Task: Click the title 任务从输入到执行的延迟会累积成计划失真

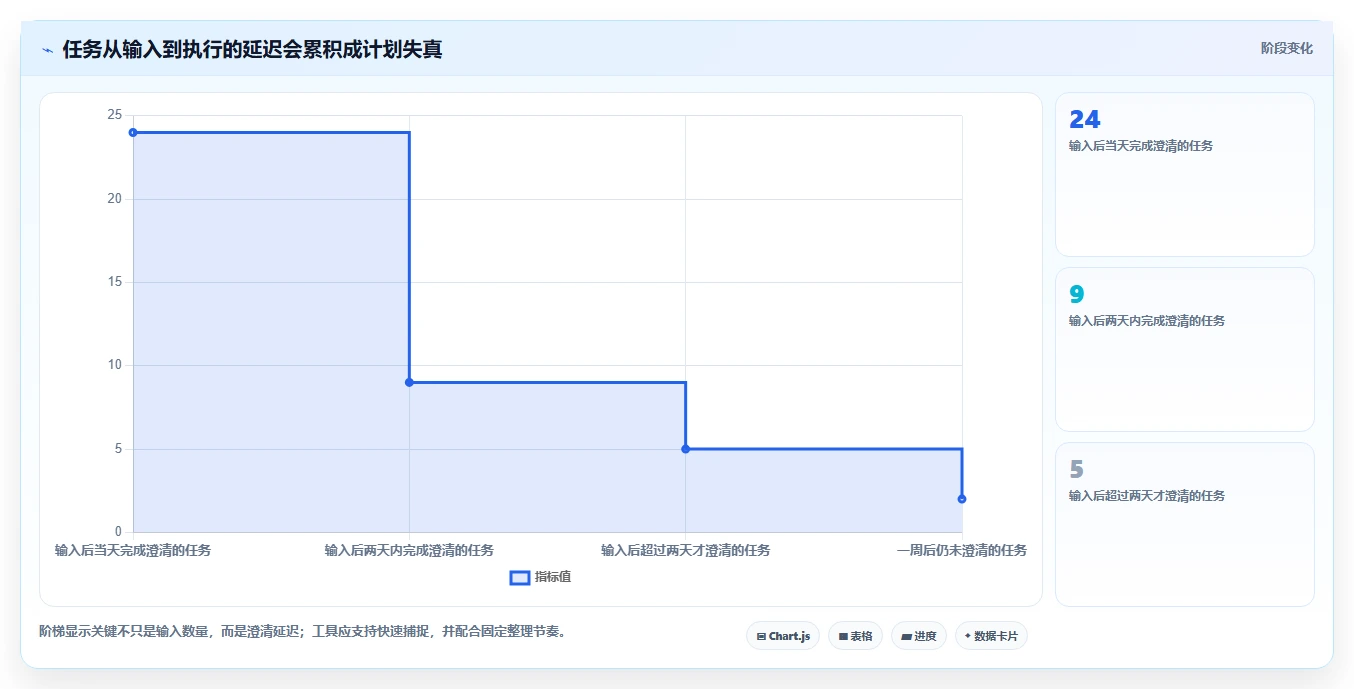Action: click(x=252, y=50)
